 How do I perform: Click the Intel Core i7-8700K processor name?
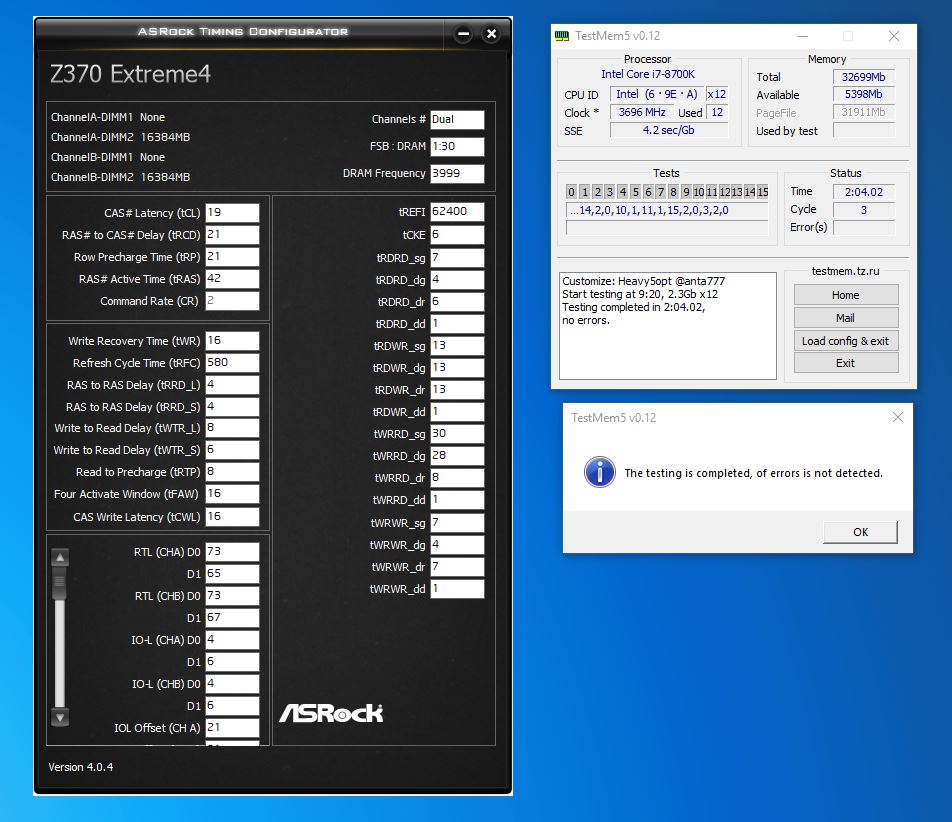point(648,74)
